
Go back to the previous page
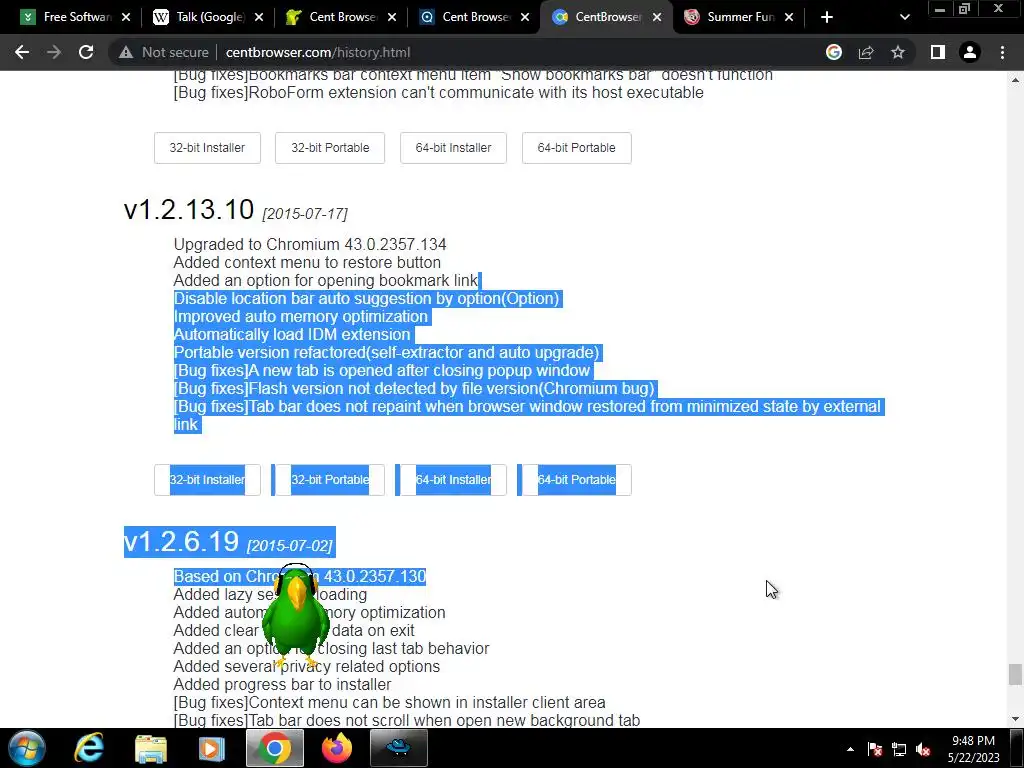point(22,52)
